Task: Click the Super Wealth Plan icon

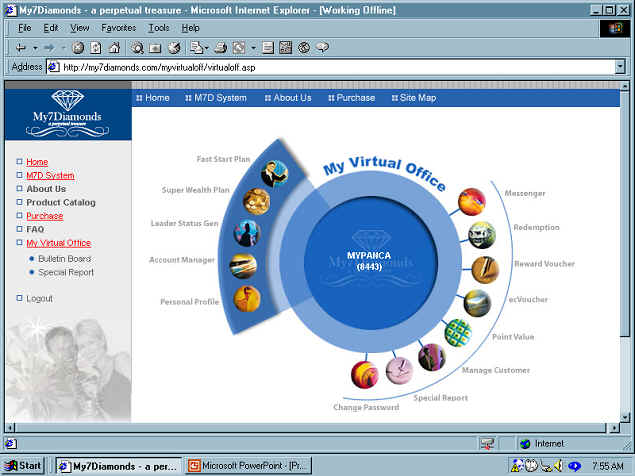Action: 256,202
